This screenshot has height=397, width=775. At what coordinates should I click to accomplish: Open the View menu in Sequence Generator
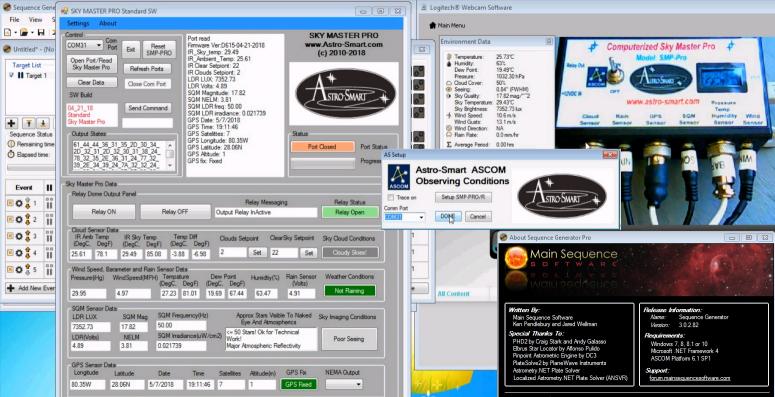(x=36, y=20)
